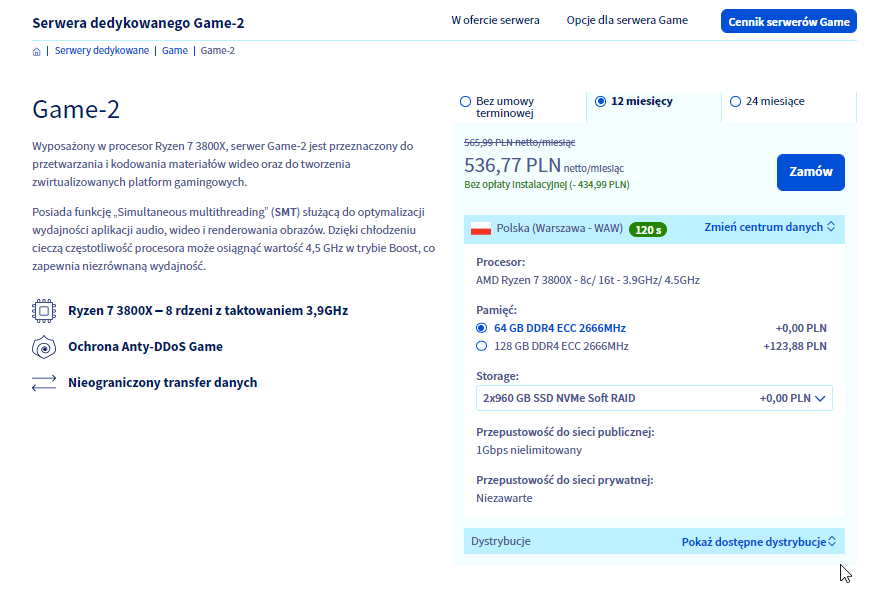The height and width of the screenshot is (599, 887).
Task: Click the CPU chip icon beside Ryzen 7 3800X
Action: [44, 311]
